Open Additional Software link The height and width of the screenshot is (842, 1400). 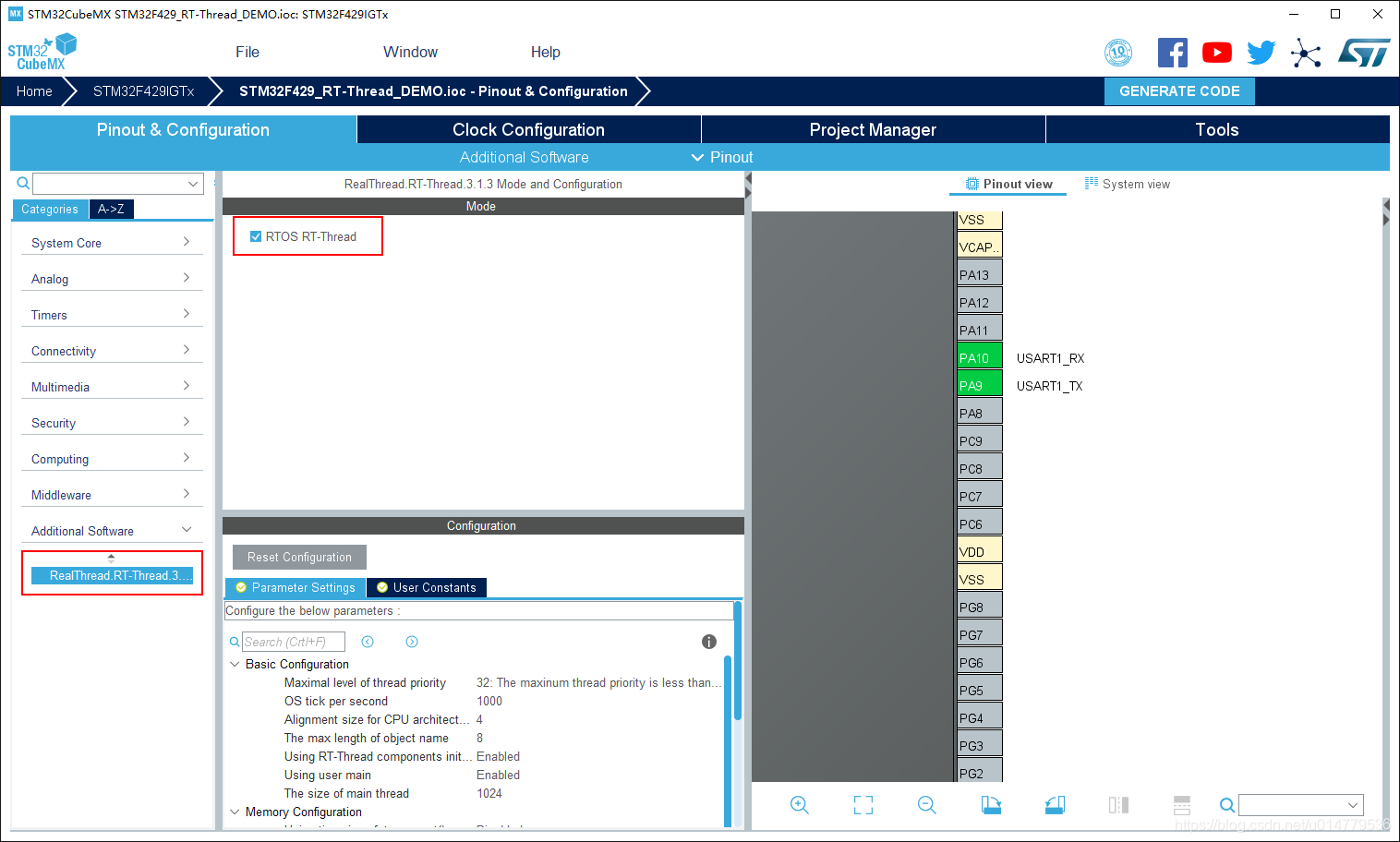[524, 157]
